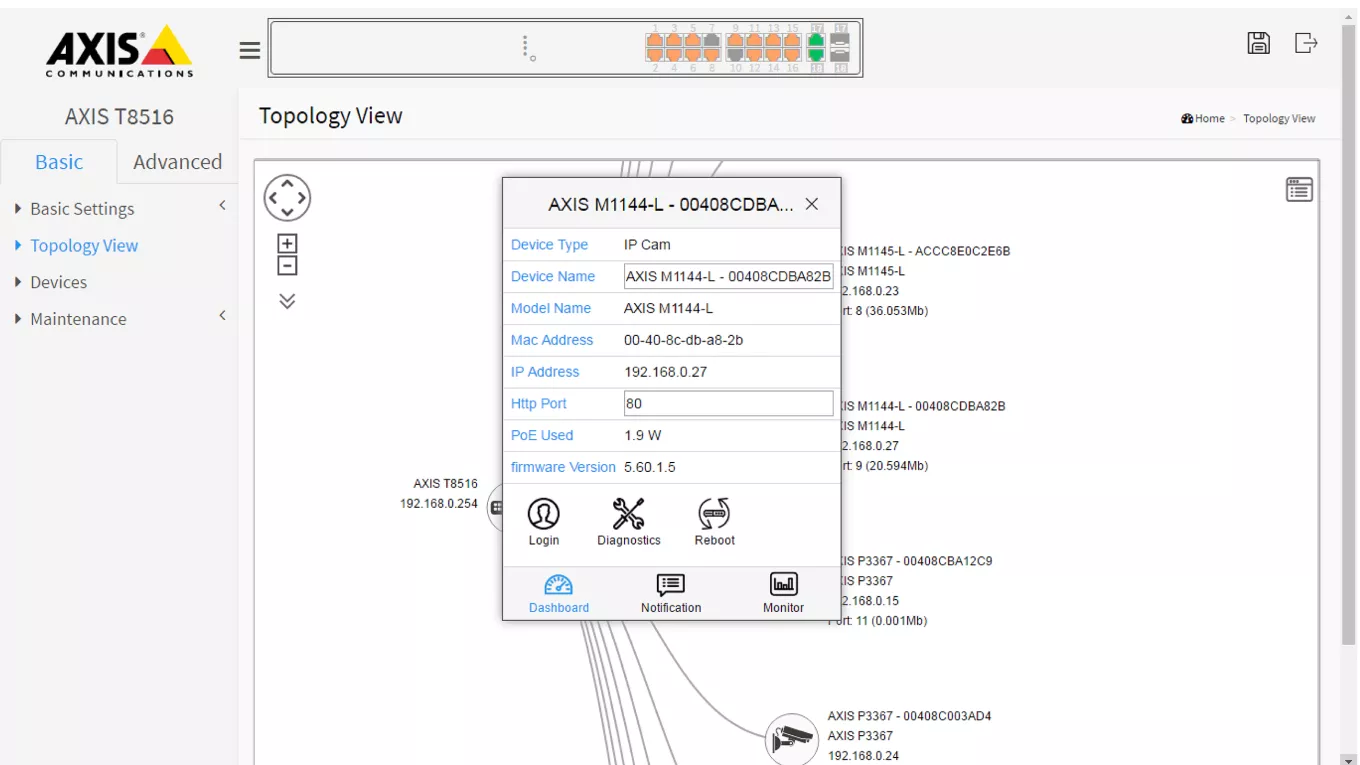Click the Http Port input field
The image size is (1360, 765).
[728, 404]
